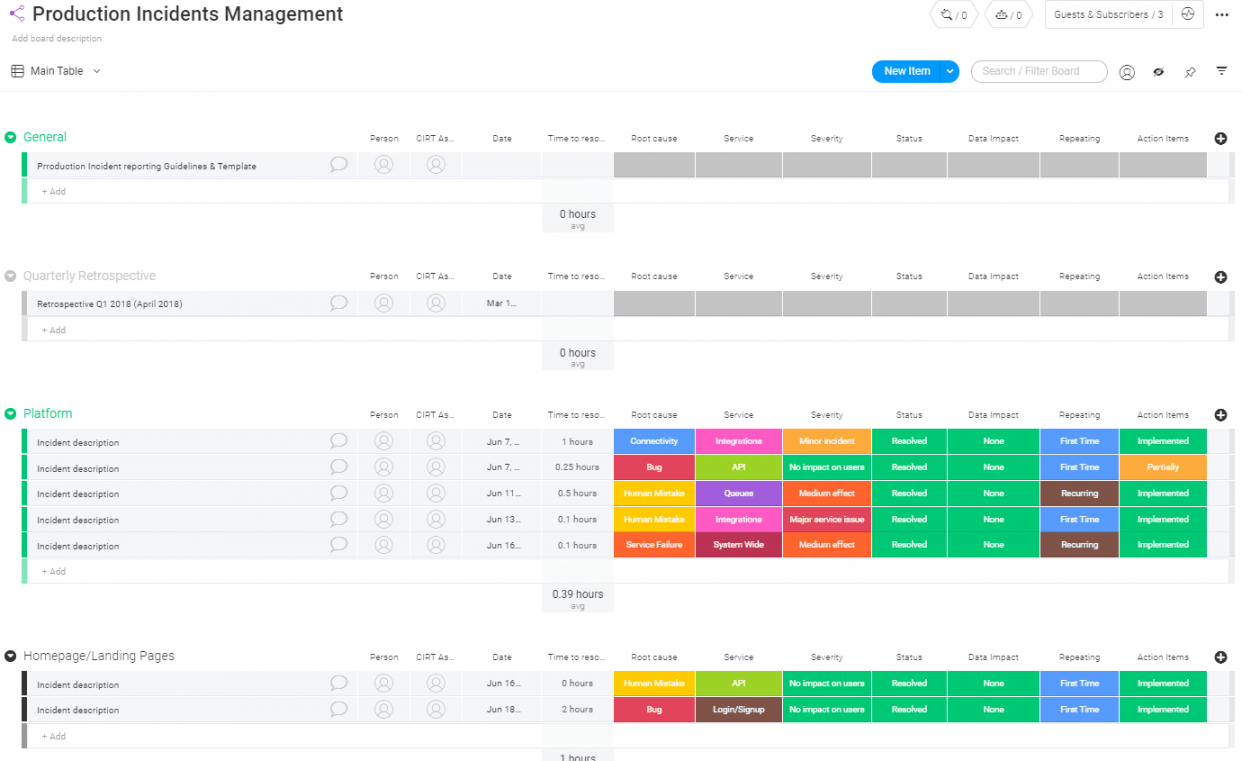
Task: Click Production Incidents Management title
Action: click(x=187, y=14)
